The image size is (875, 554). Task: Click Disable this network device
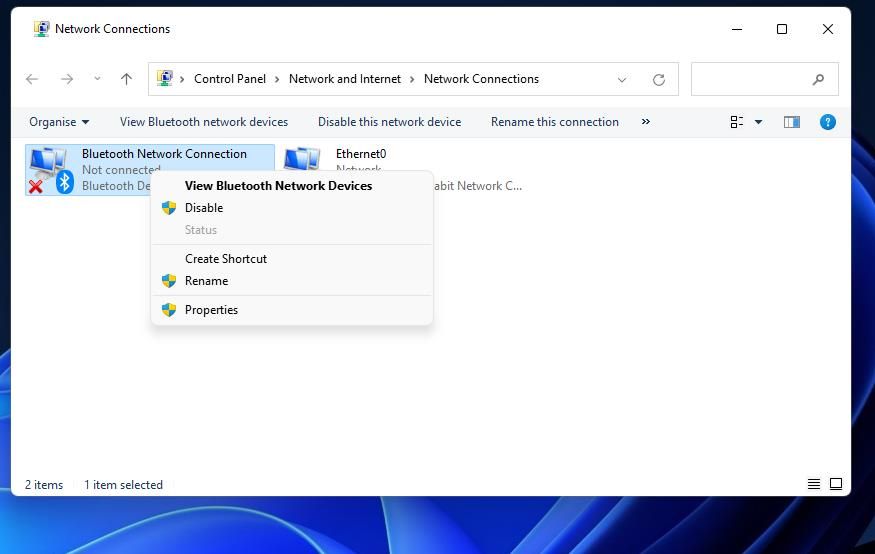click(390, 122)
